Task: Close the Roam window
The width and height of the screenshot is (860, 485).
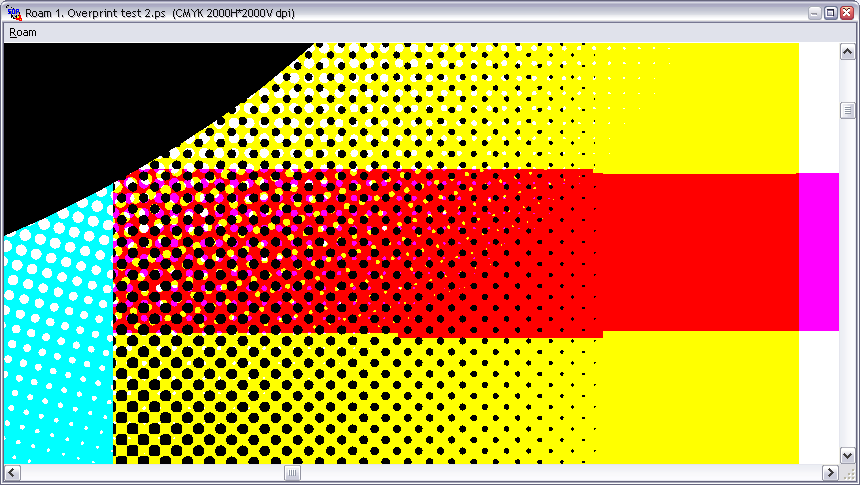Action: pyautogui.click(x=847, y=13)
